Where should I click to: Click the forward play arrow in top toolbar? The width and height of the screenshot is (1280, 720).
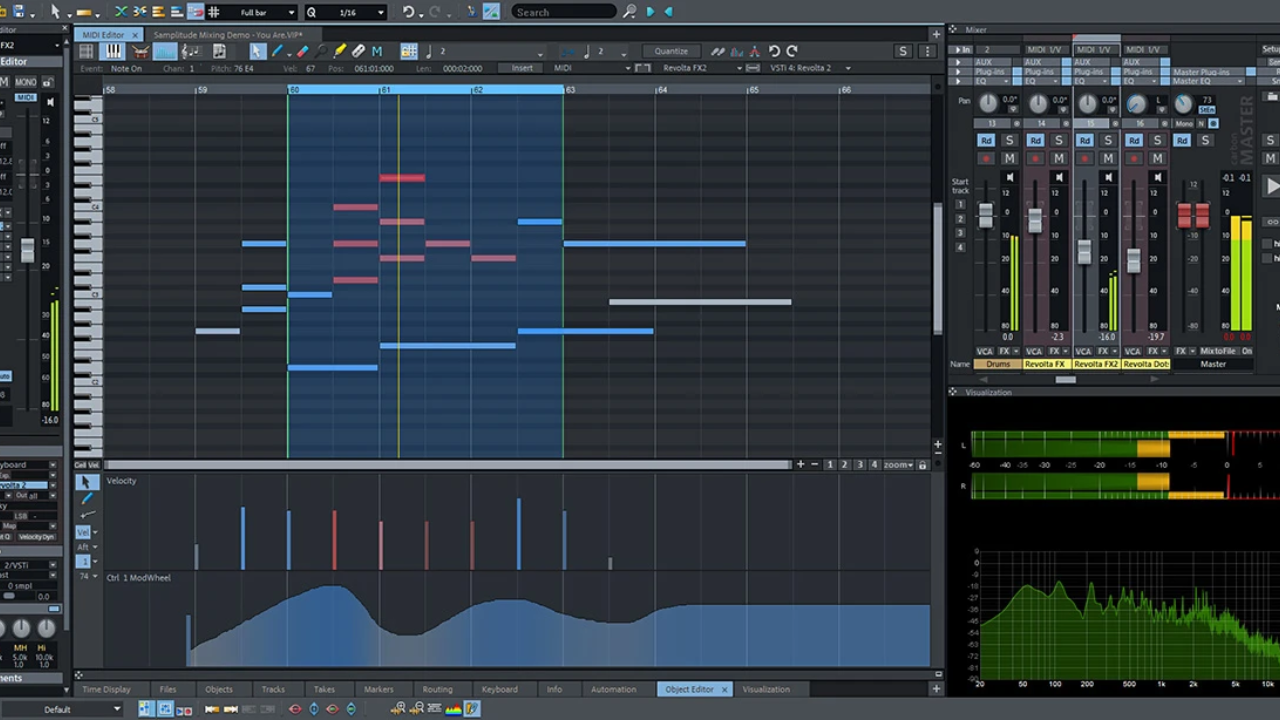click(651, 12)
